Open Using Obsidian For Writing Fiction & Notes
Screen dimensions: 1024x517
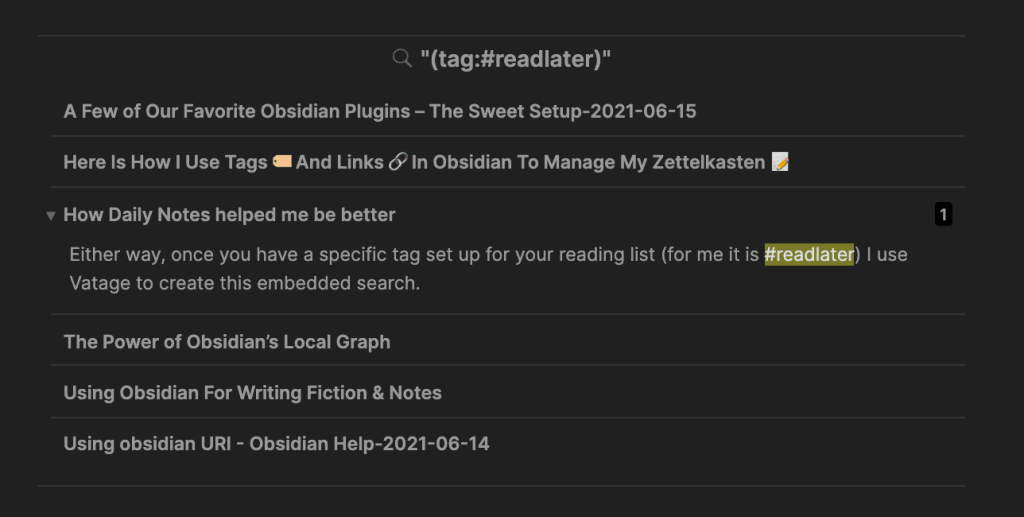pyautogui.click(x=252, y=393)
